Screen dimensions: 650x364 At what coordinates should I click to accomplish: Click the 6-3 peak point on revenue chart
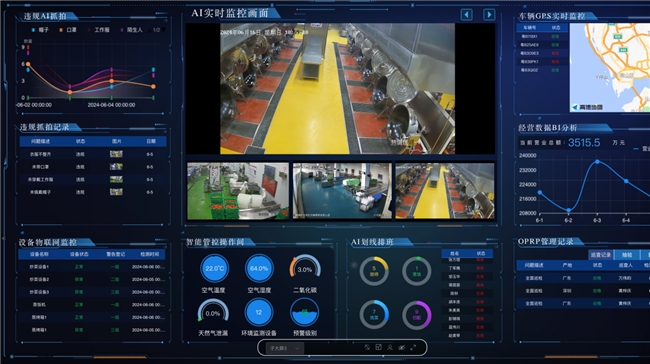[x=597, y=162]
